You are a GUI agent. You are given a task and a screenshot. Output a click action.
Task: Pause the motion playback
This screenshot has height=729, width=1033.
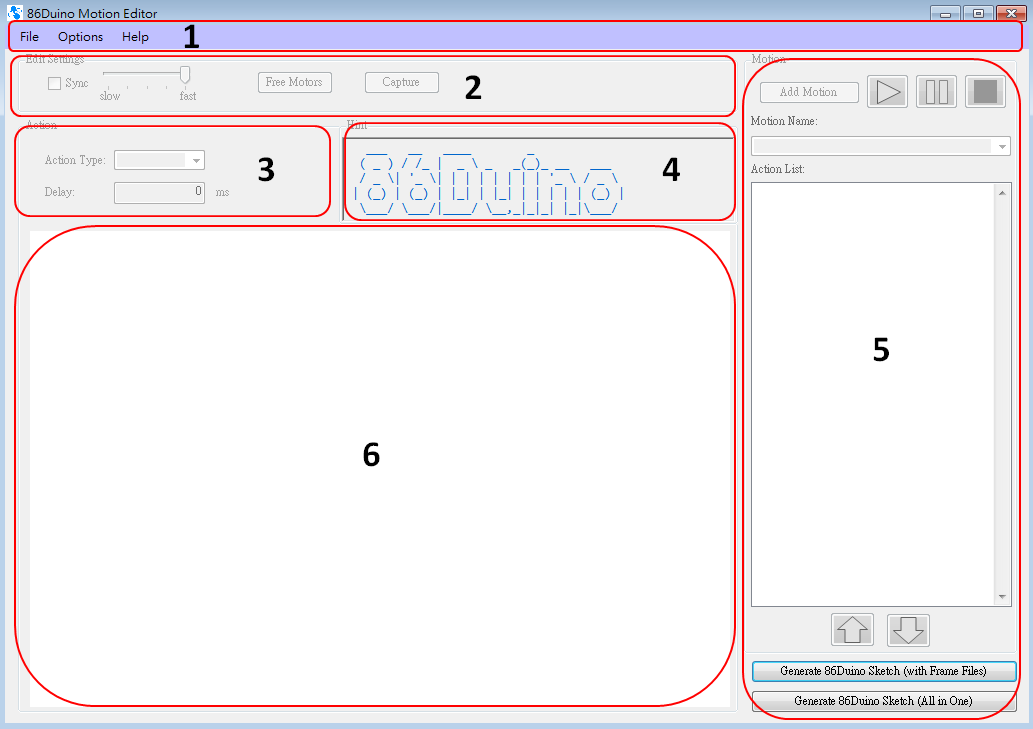[936, 92]
